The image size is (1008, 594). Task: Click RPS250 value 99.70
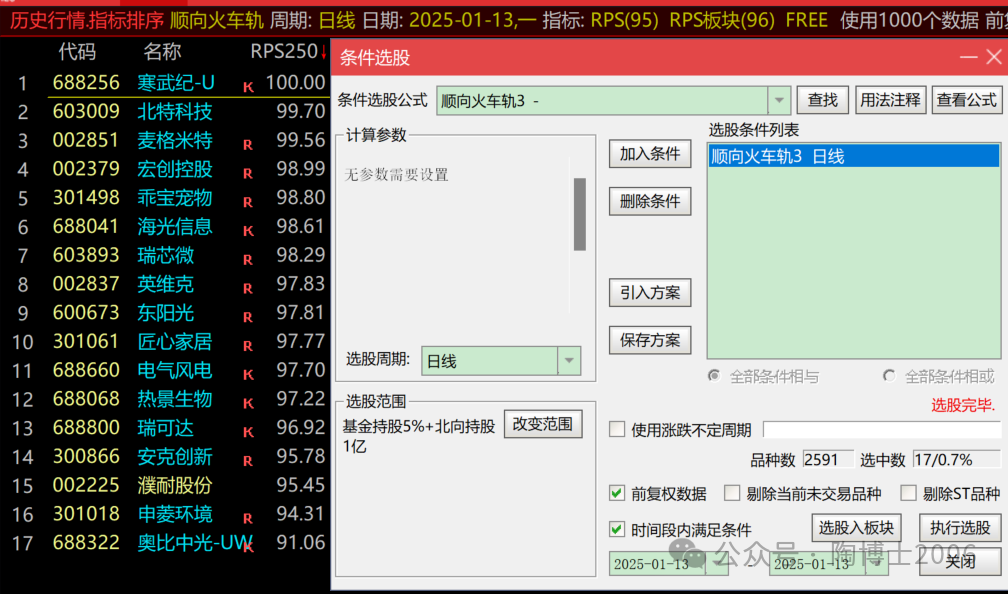[x=301, y=111]
